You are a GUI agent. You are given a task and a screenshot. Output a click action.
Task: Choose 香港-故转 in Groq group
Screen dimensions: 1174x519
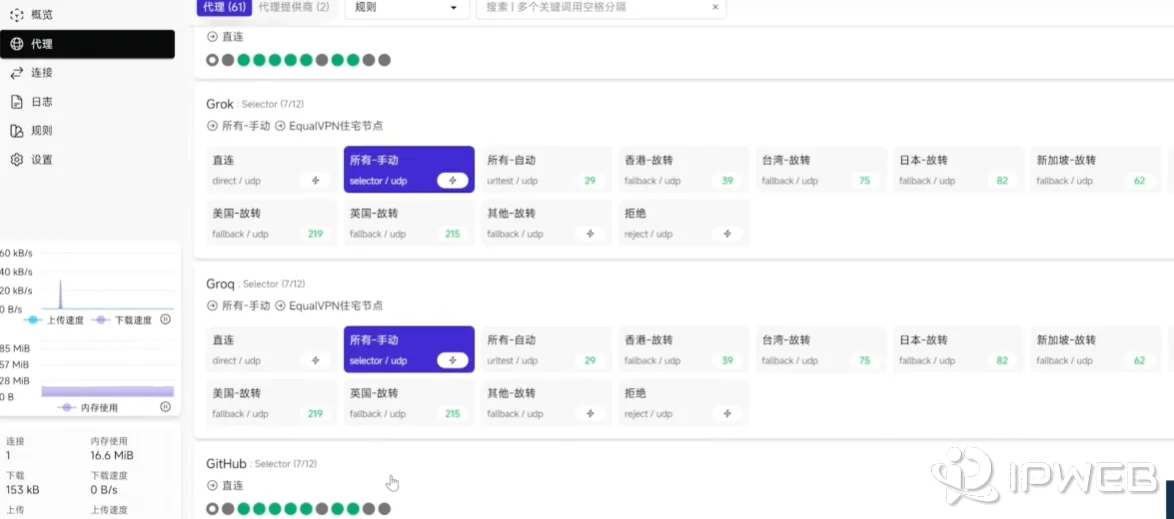(x=684, y=349)
